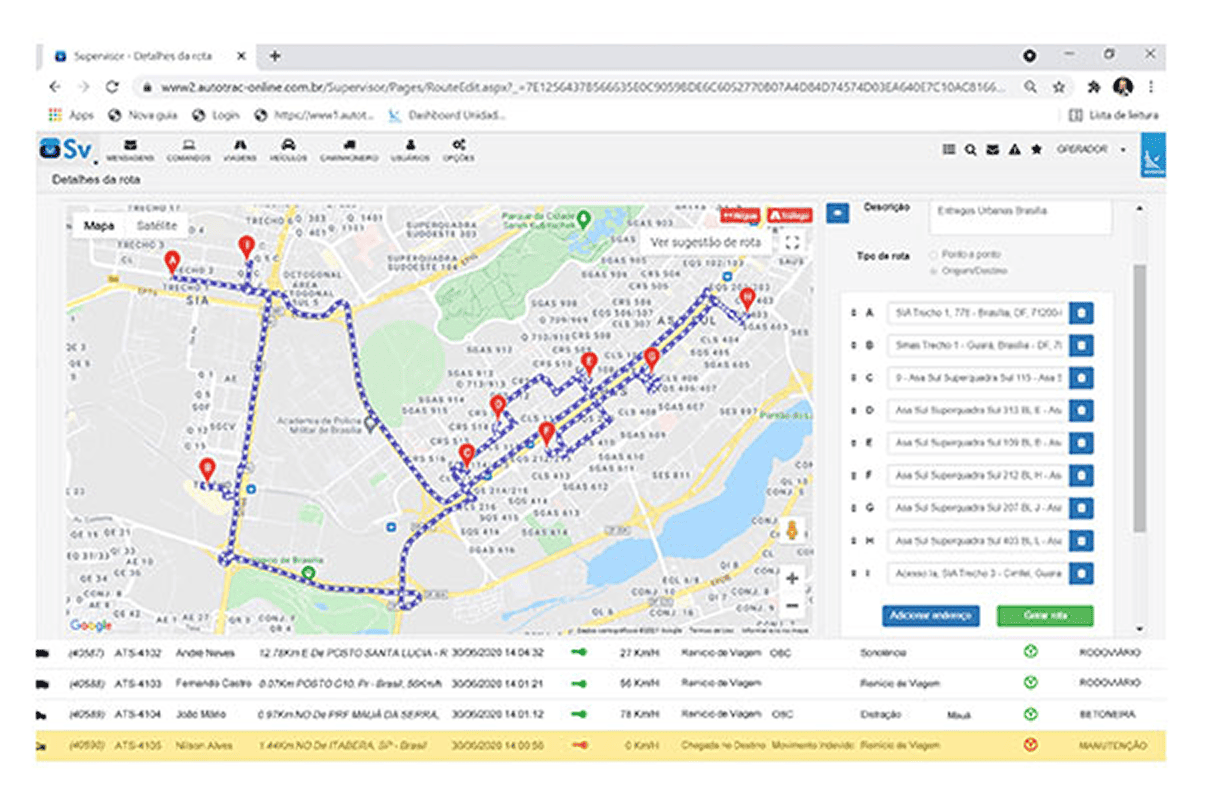
Task: Click the list view icon in header
Action: [x=949, y=150]
